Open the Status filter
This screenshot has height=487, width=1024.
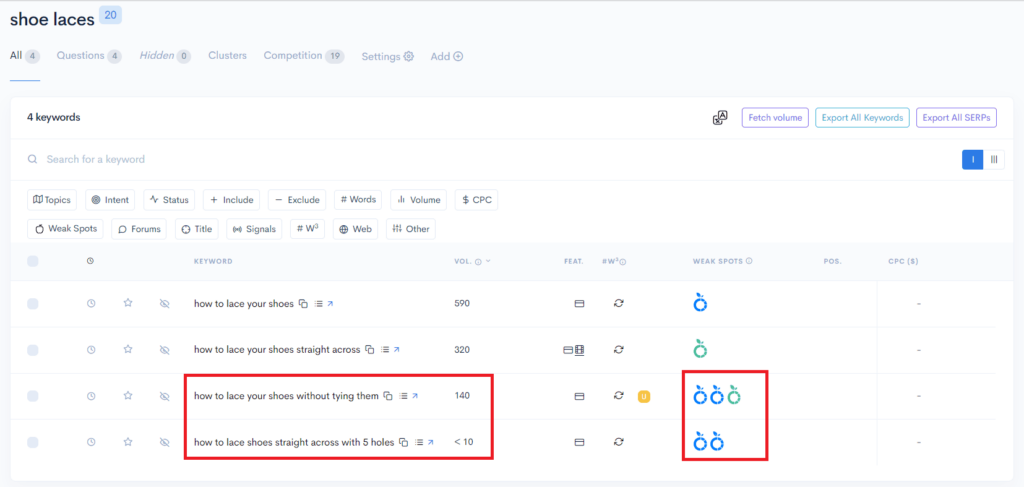(x=170, y=200)
